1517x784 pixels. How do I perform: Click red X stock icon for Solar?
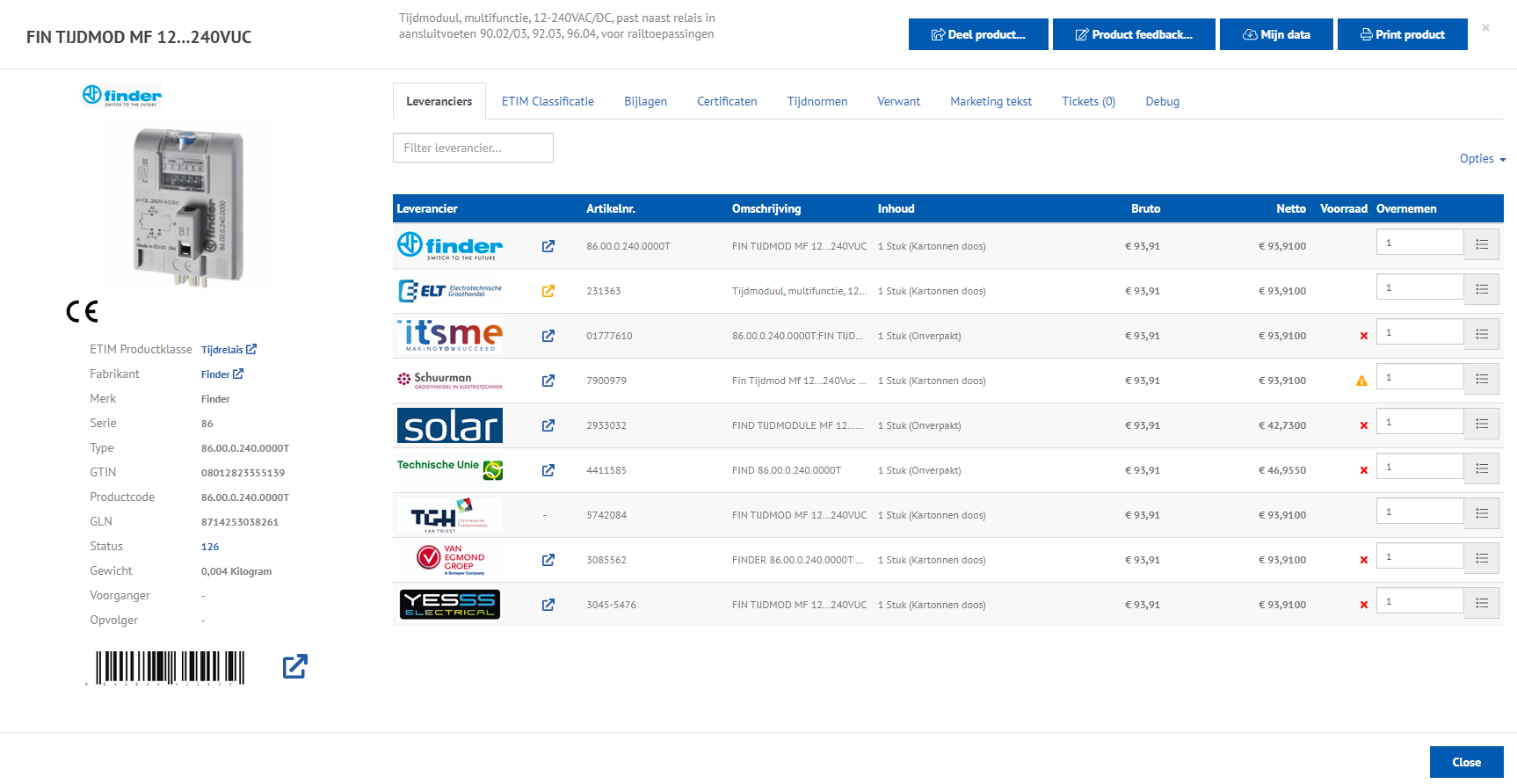coord(1363,425)
